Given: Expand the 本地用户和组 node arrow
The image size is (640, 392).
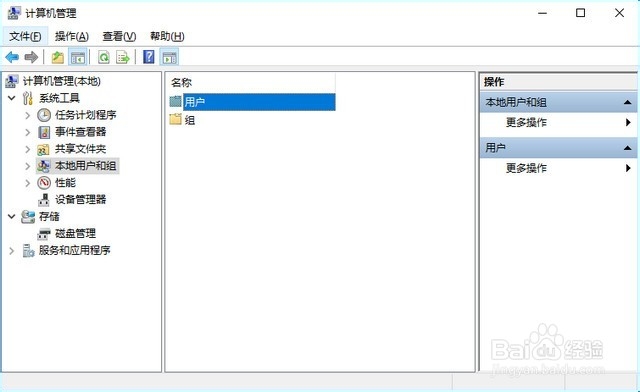Looking at the screenshot, I should tap(27, 166).
